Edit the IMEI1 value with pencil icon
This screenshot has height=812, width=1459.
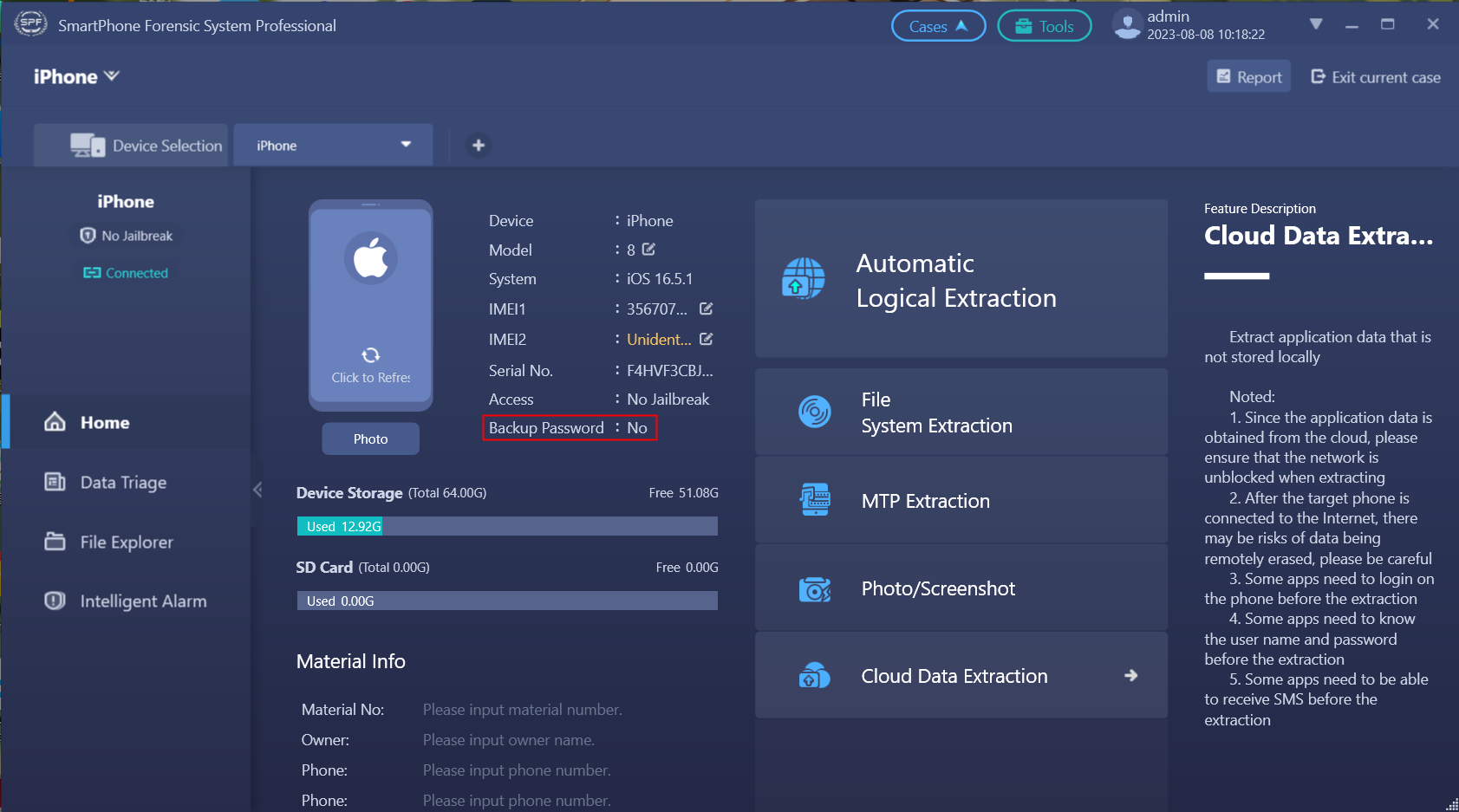click(706, 309)
